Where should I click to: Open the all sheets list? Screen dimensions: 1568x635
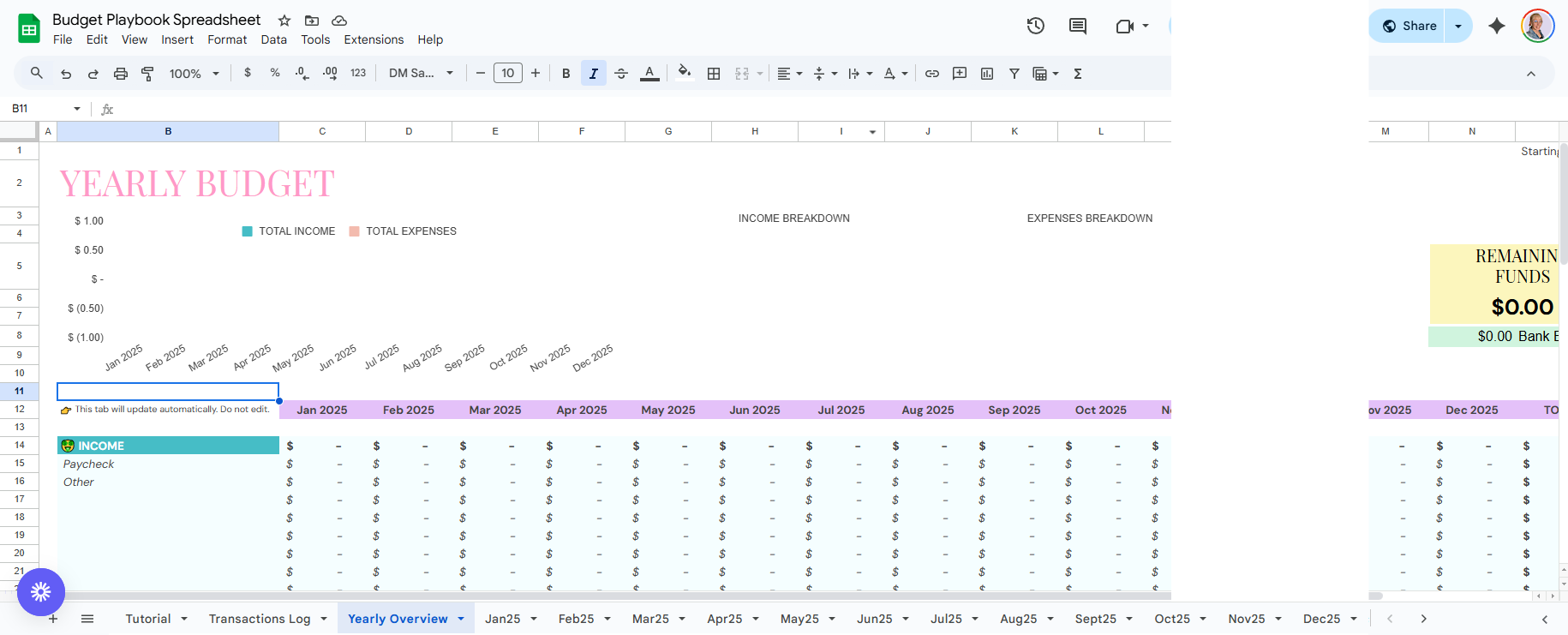[x=87, y=619]
